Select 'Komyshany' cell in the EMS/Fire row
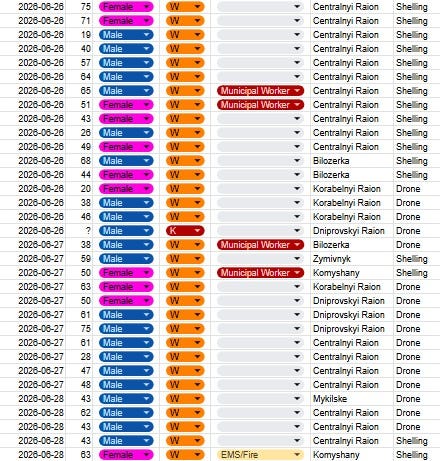 352,455
